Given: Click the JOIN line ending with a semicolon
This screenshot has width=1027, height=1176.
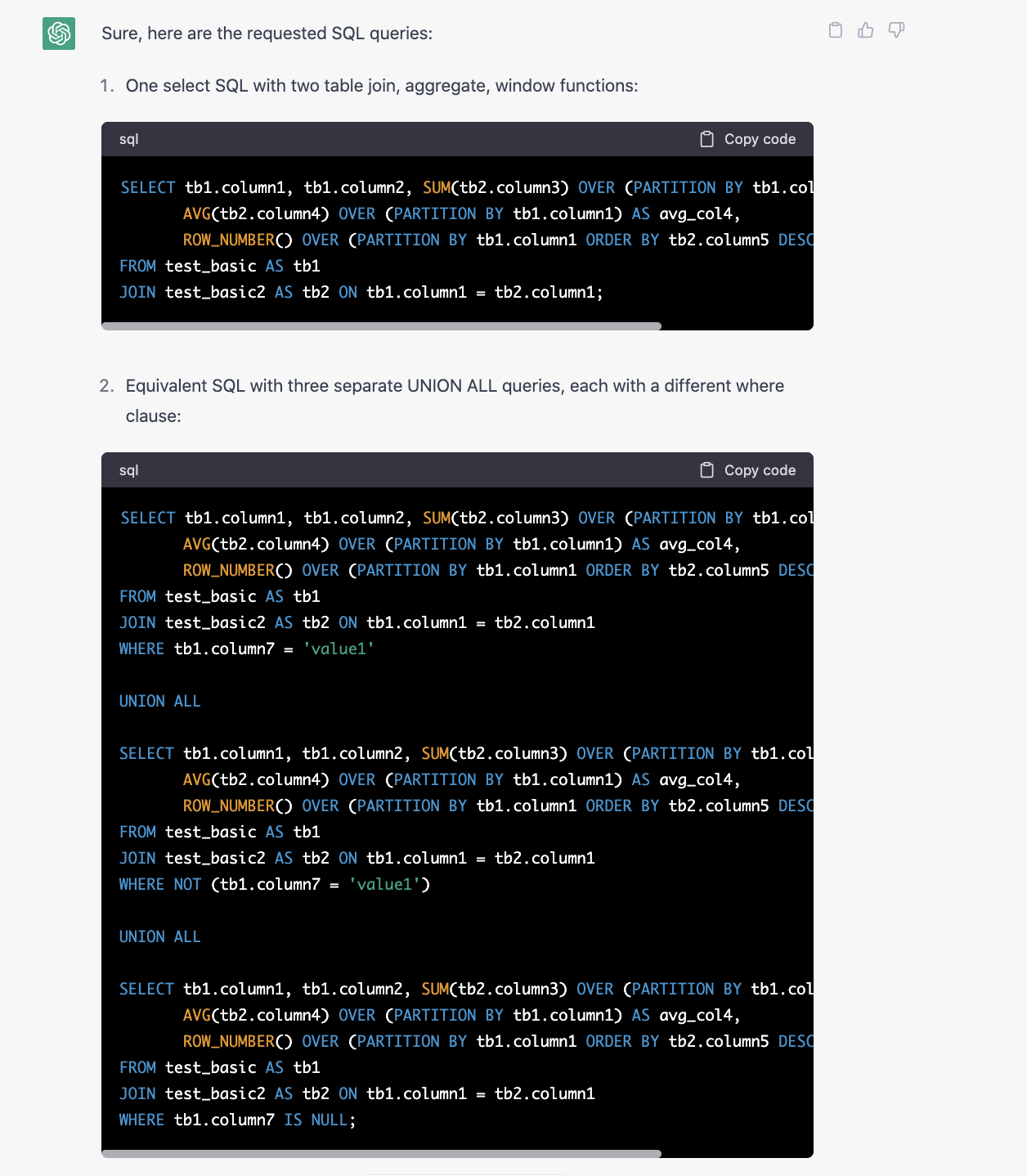Looking at the screenshot, I should [x=361, y=292].
